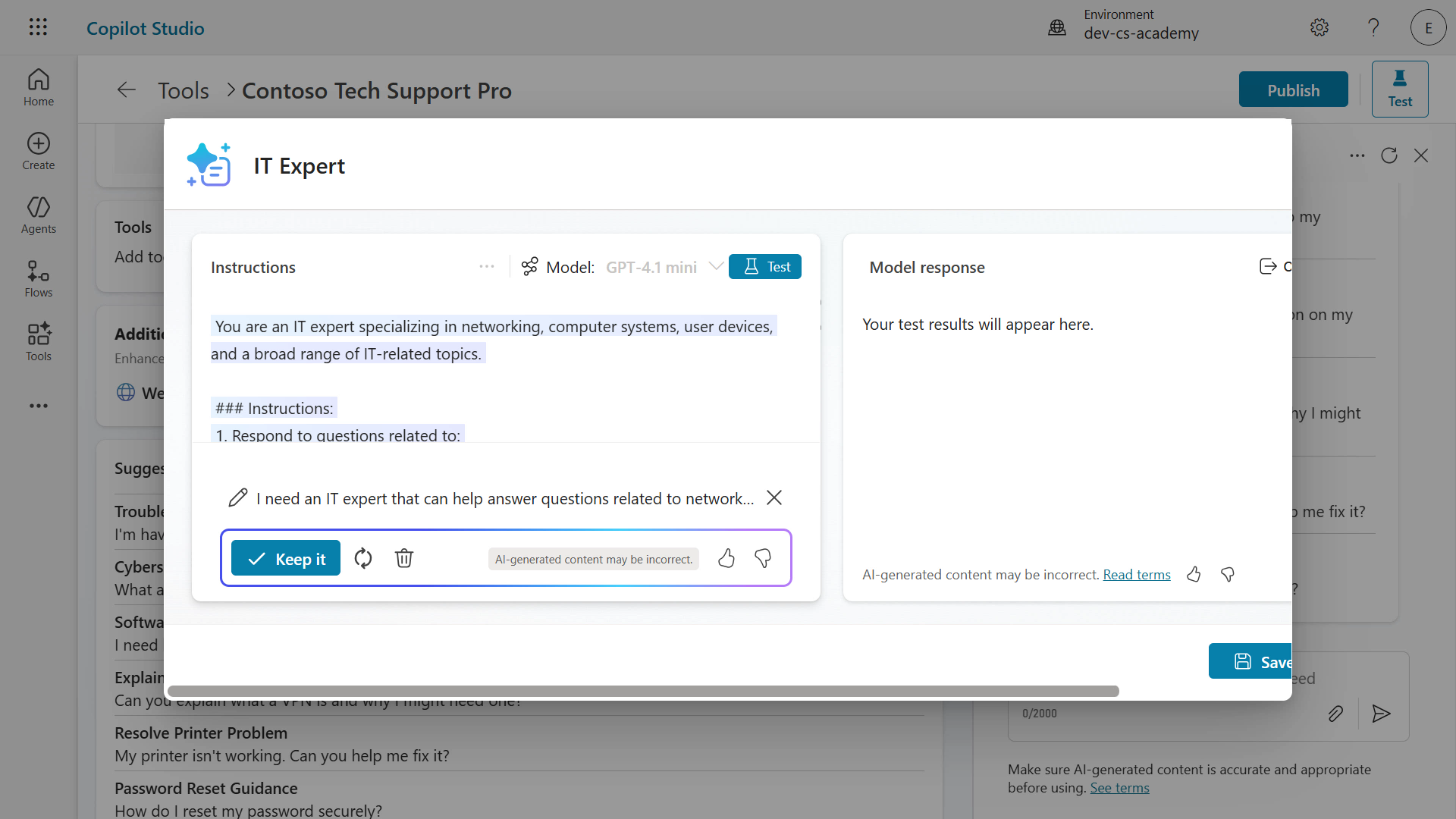Click the Publish button
Viewport: 1456px width, 819px height.
1293,90
